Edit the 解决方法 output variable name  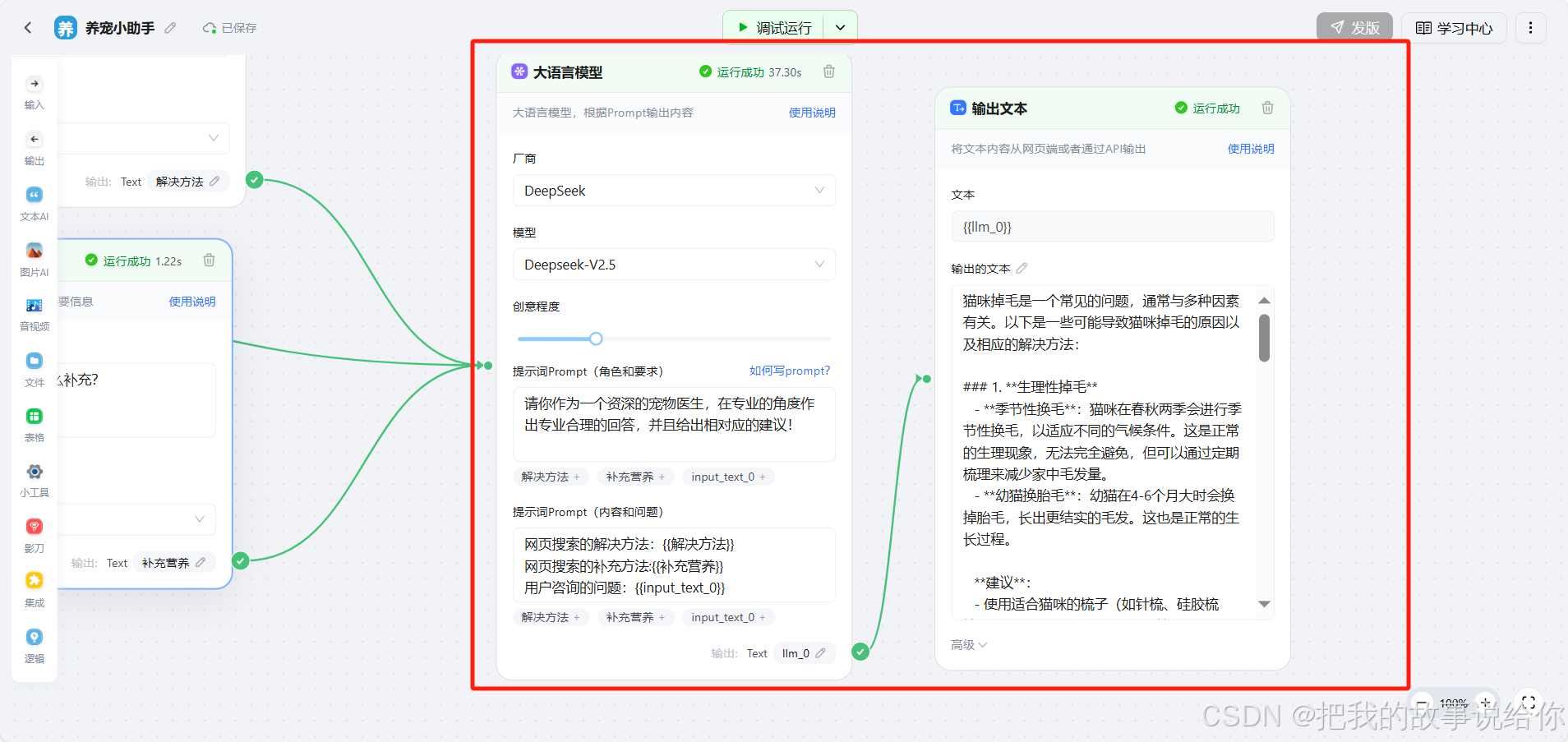coord(214,181)
